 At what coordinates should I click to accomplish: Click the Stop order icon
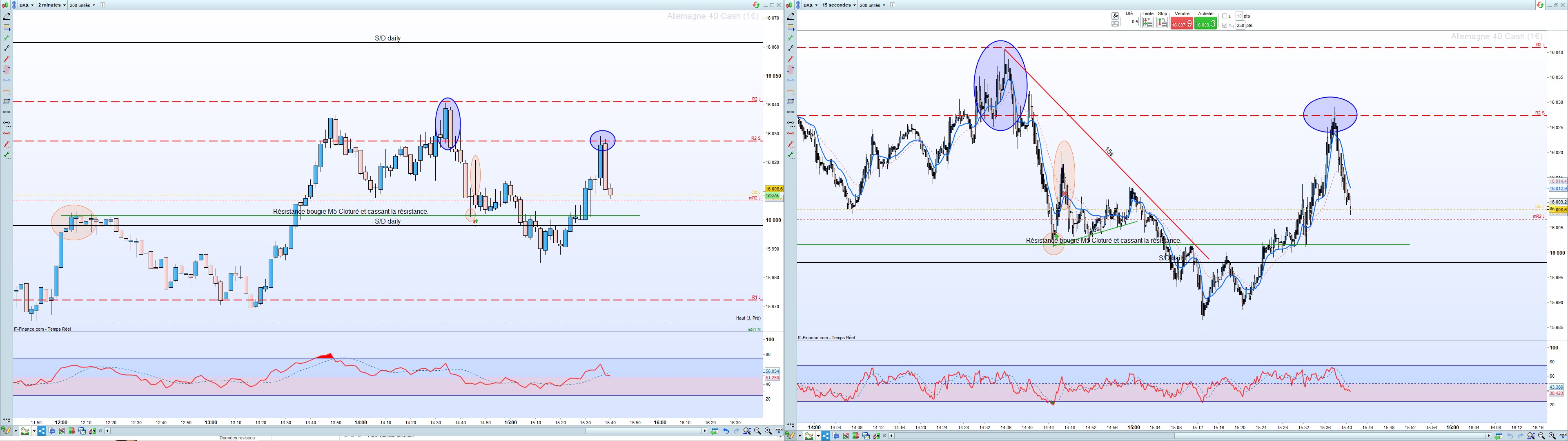tap(1162, 22)
